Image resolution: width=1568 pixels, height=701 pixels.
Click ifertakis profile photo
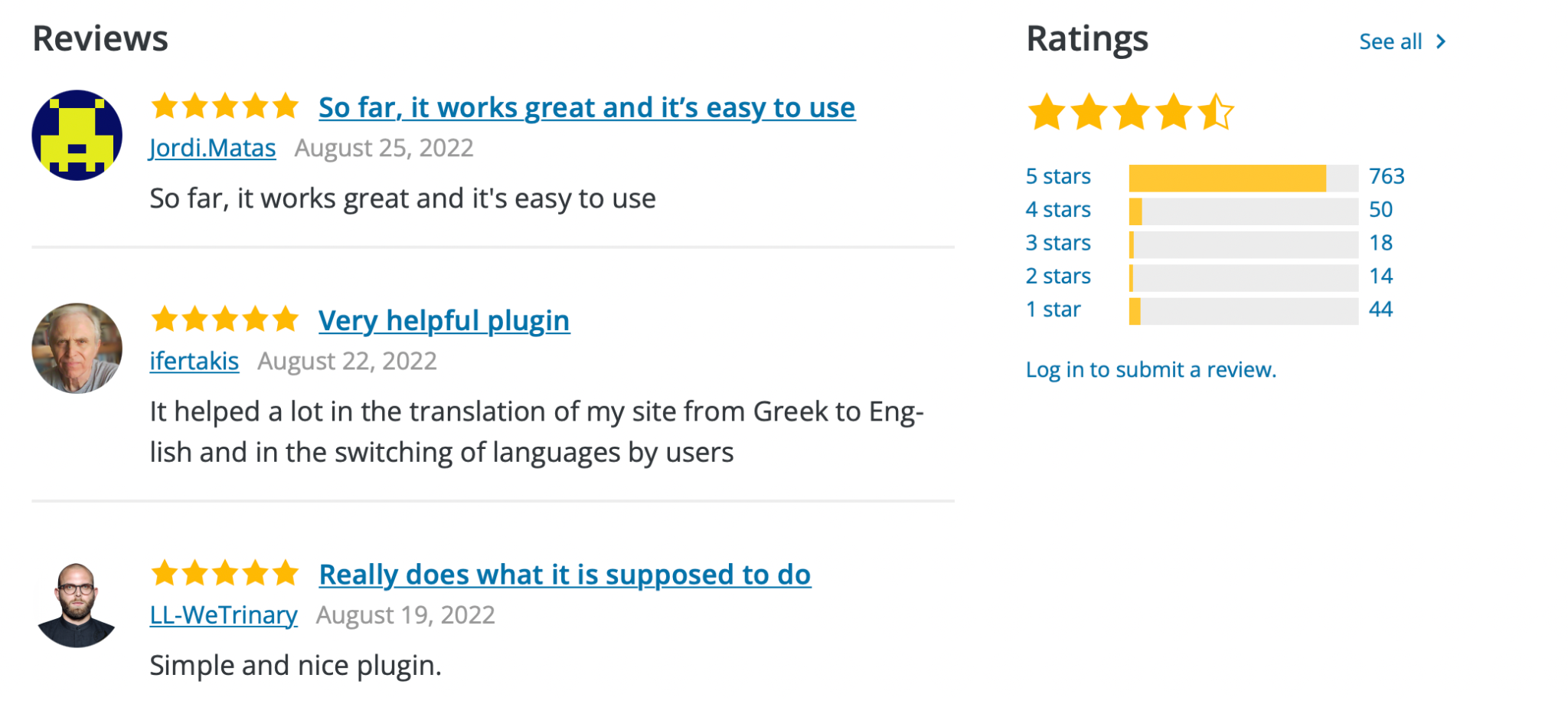coord(77,349)
